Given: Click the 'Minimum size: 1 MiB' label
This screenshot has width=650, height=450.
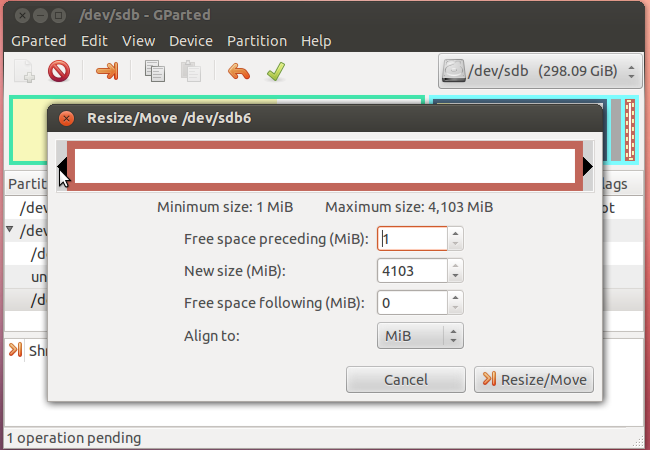Looking at the screenshot, I should [225, 207].
